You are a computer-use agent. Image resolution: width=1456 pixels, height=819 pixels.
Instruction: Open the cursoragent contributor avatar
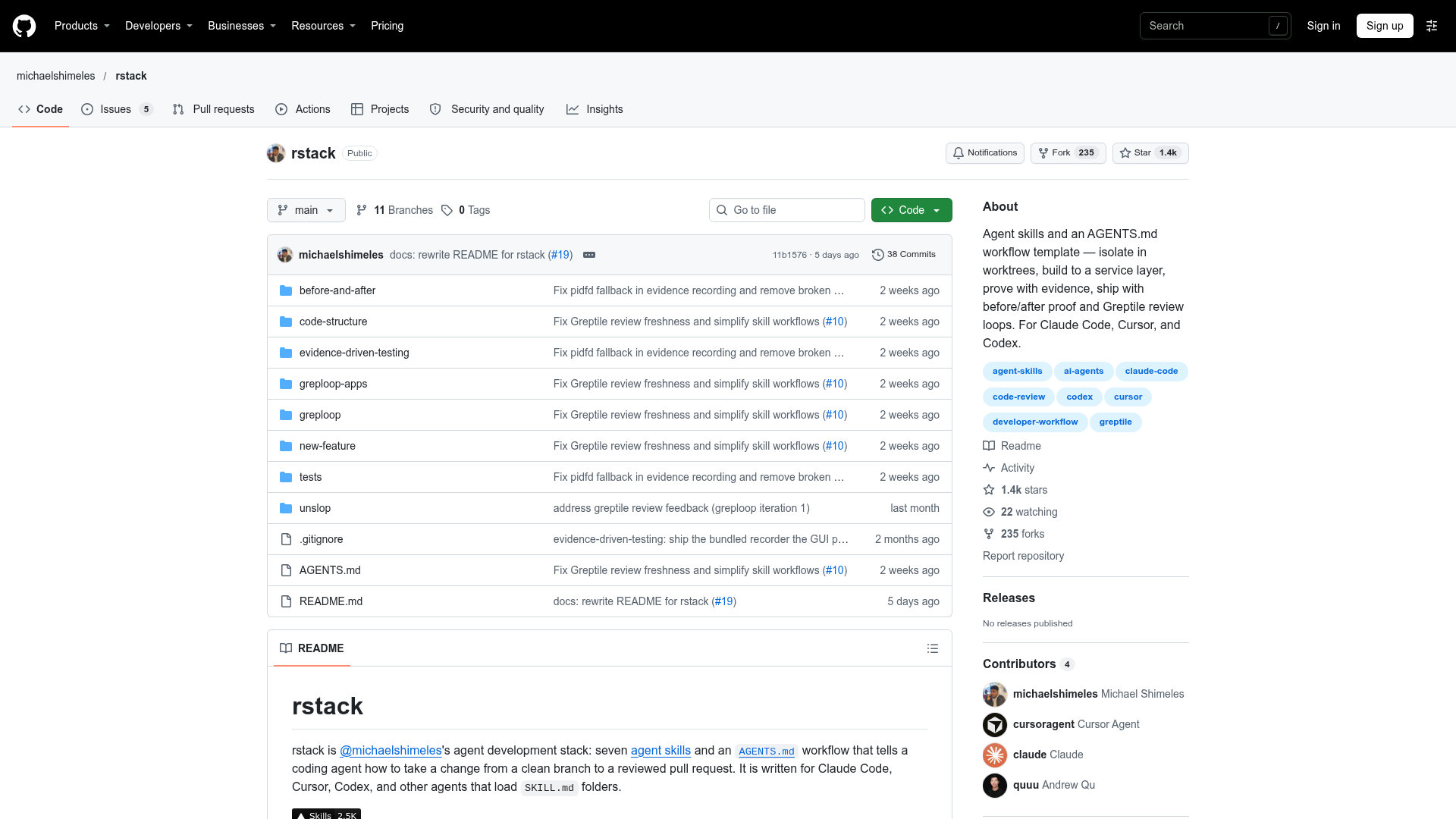click(x=995, y=724)
